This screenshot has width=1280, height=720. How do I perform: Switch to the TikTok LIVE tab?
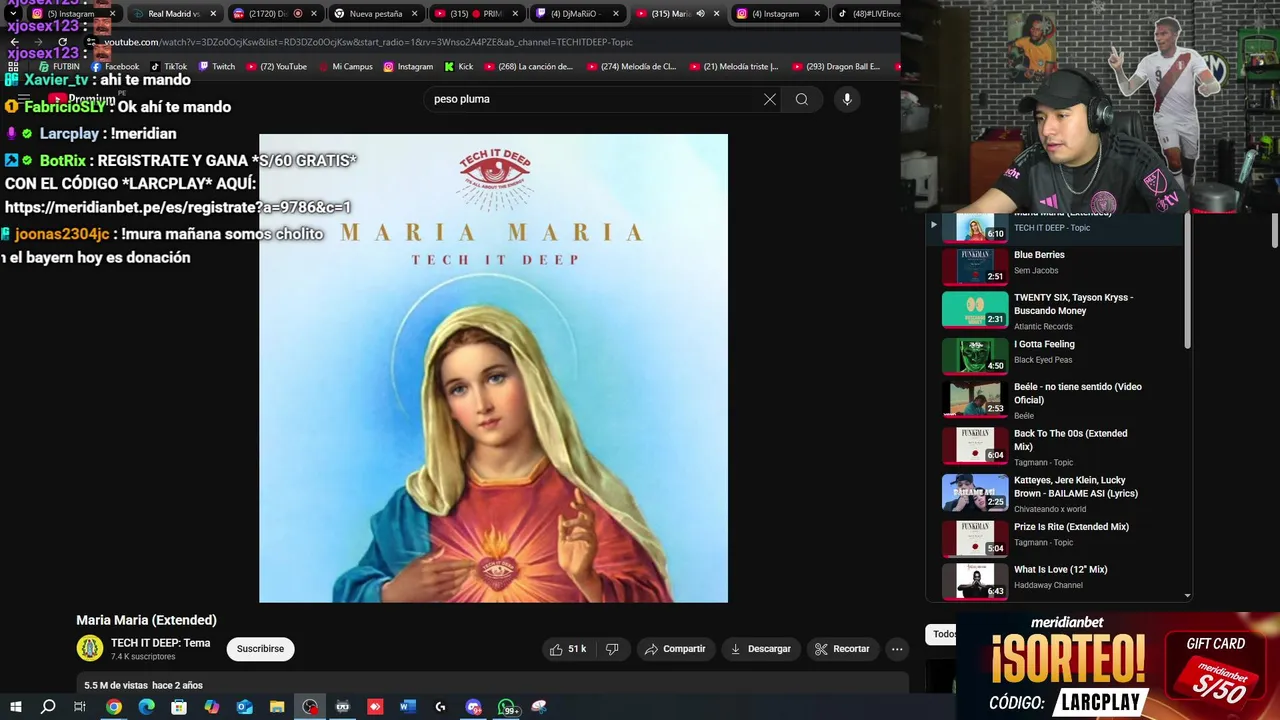(866, 14)
